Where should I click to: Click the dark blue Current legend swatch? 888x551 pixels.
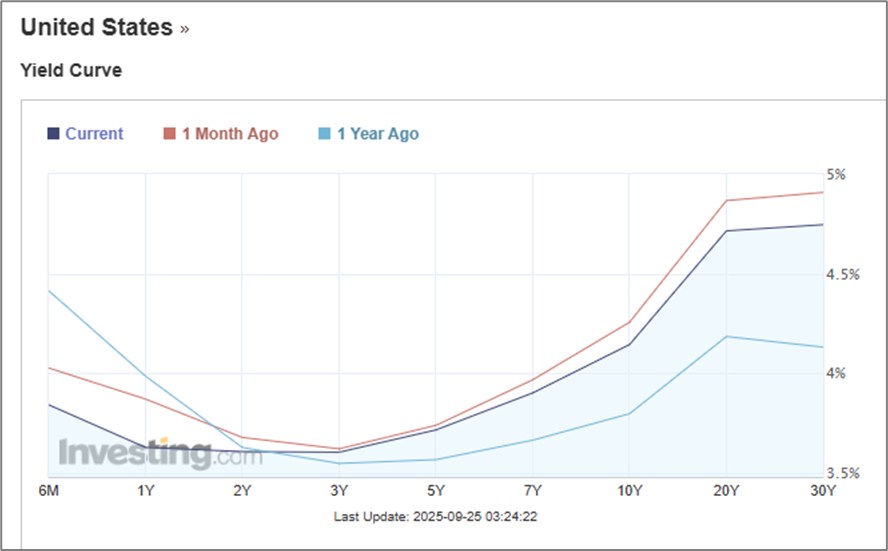click(x=53, y=134)
